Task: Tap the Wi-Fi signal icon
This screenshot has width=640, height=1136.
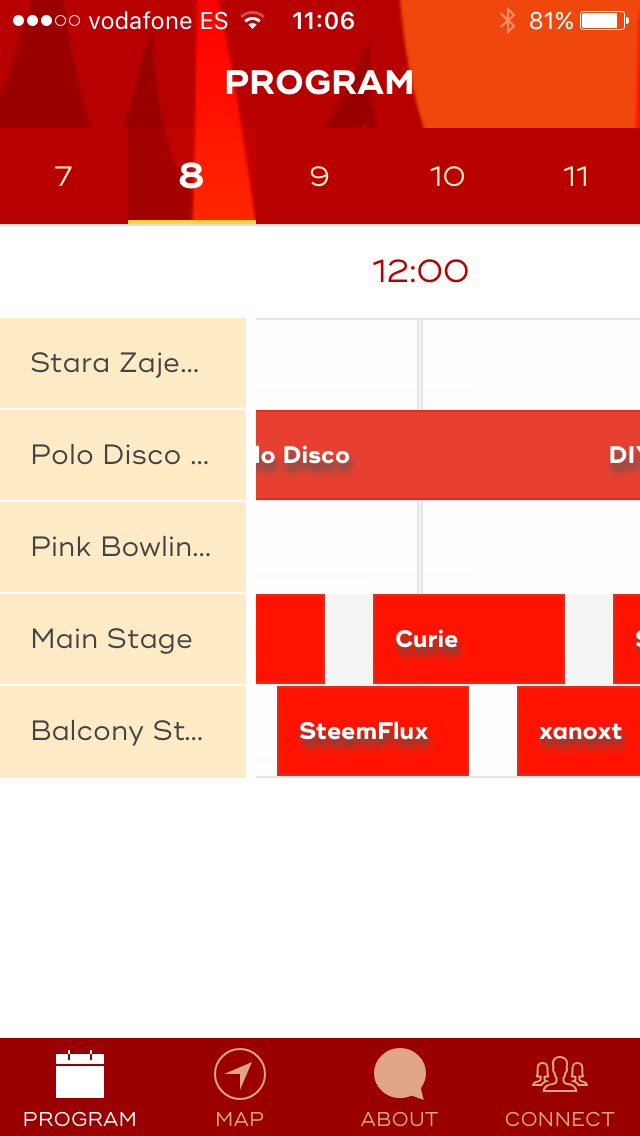Action: coord(253,21)
